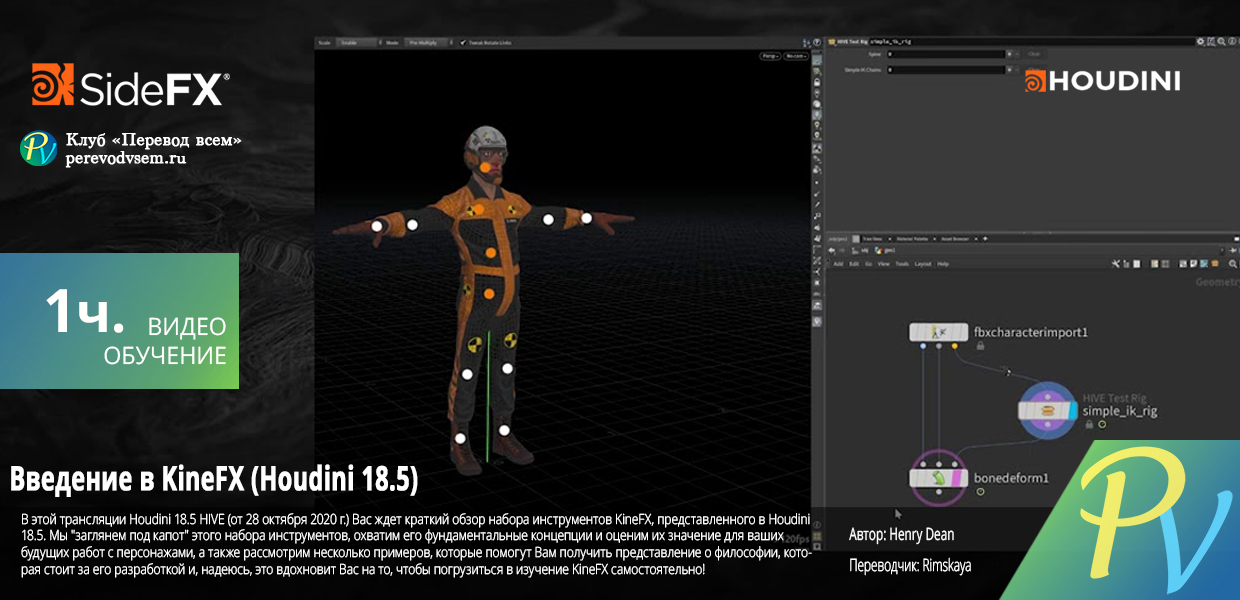Click the bonedeform1 node label
Viewport: 1240px width, 600px height.
click(1011, 478)
